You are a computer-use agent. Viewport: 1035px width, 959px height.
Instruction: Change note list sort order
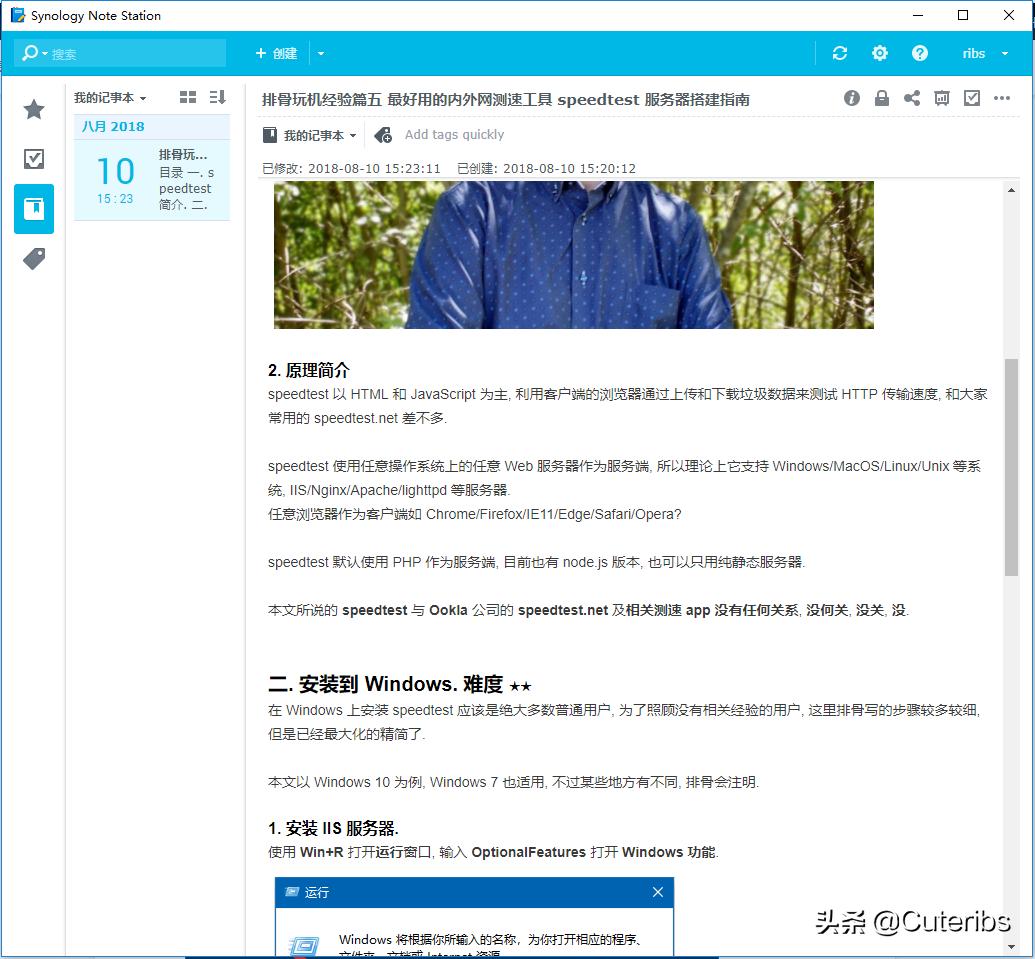point(216,96)
